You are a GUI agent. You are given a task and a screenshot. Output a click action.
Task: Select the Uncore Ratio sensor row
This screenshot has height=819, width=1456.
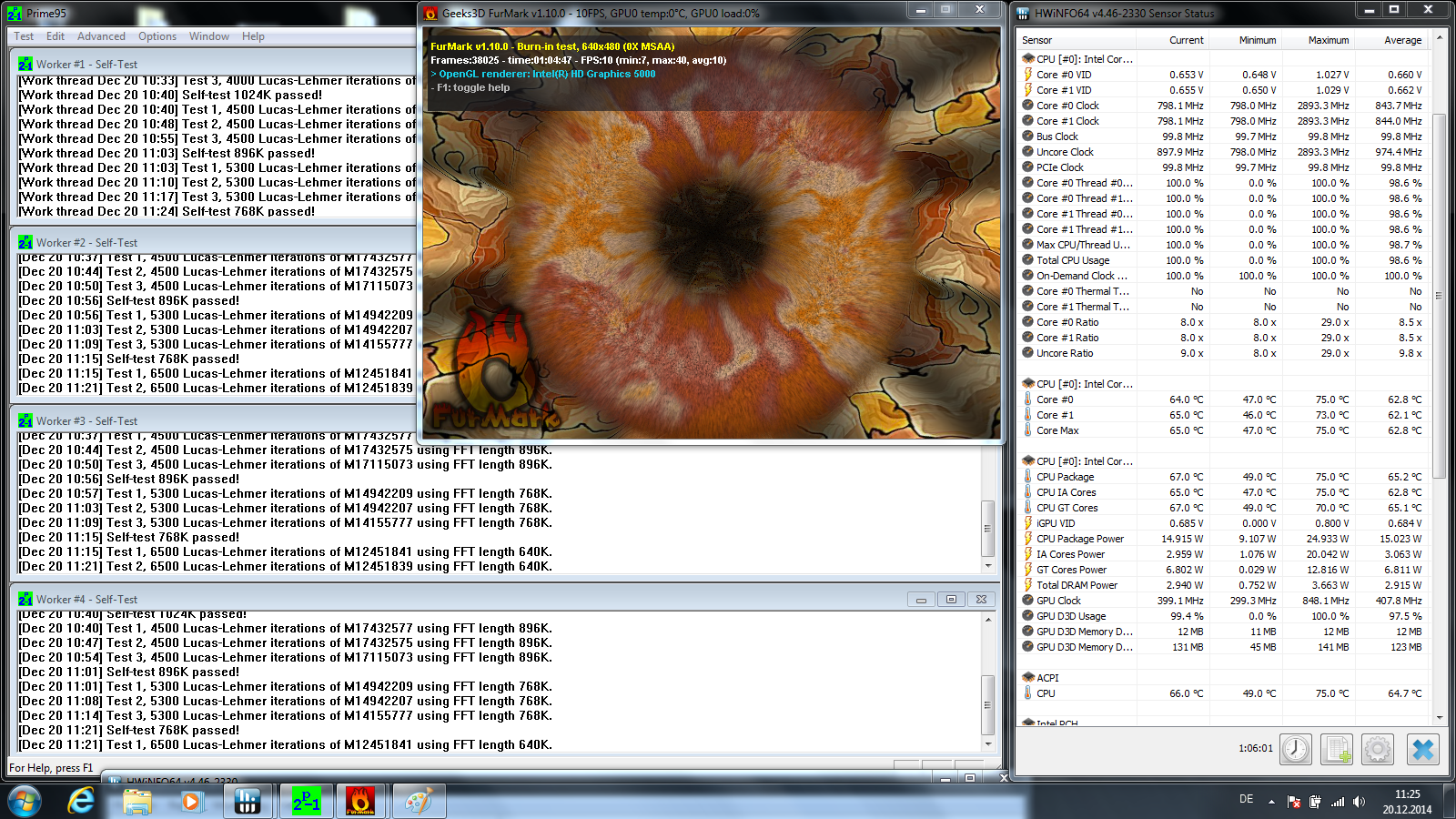click(x=1222, y=353)
